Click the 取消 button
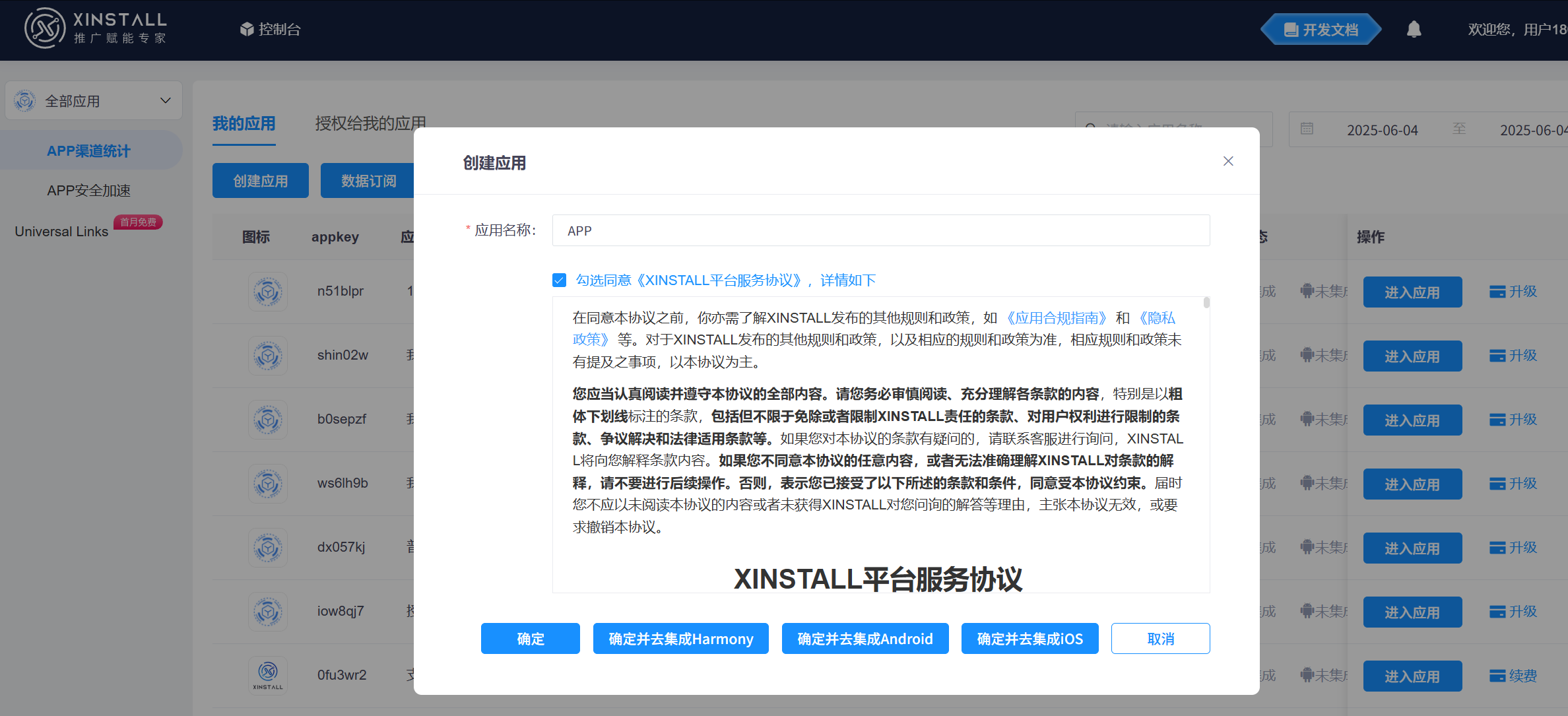The width and height of the screenshot is (1568, 716). (1161, 639)
